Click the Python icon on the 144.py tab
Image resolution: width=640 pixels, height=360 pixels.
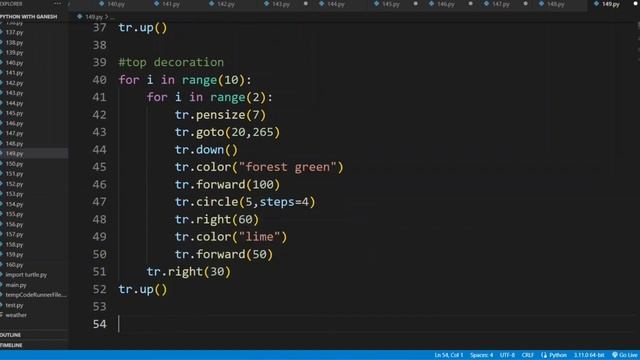(x=322, y=4)
